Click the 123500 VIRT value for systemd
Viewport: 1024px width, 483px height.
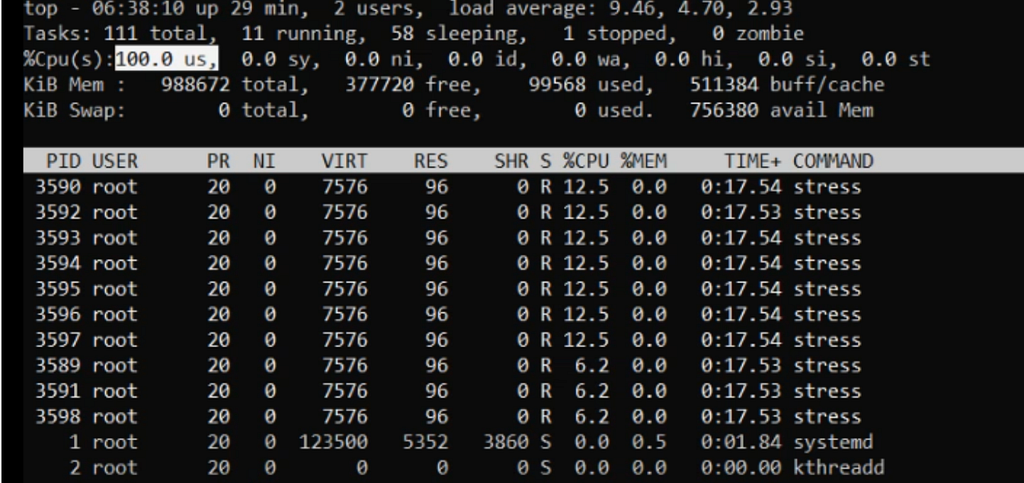pyautogui.click(x=334, y=442)
